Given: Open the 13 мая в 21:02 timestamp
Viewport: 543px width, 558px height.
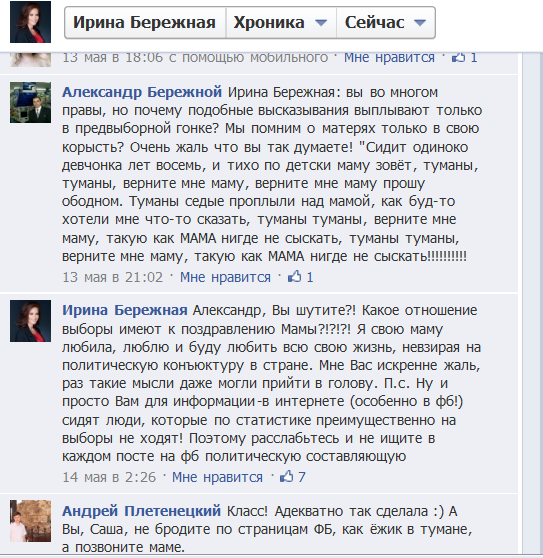Looking at the screenshot, I should 112,277.
